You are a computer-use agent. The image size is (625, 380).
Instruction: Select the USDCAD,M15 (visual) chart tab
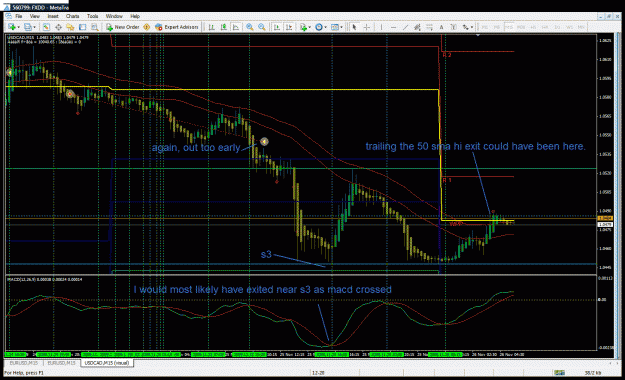[x=107, y=363]
